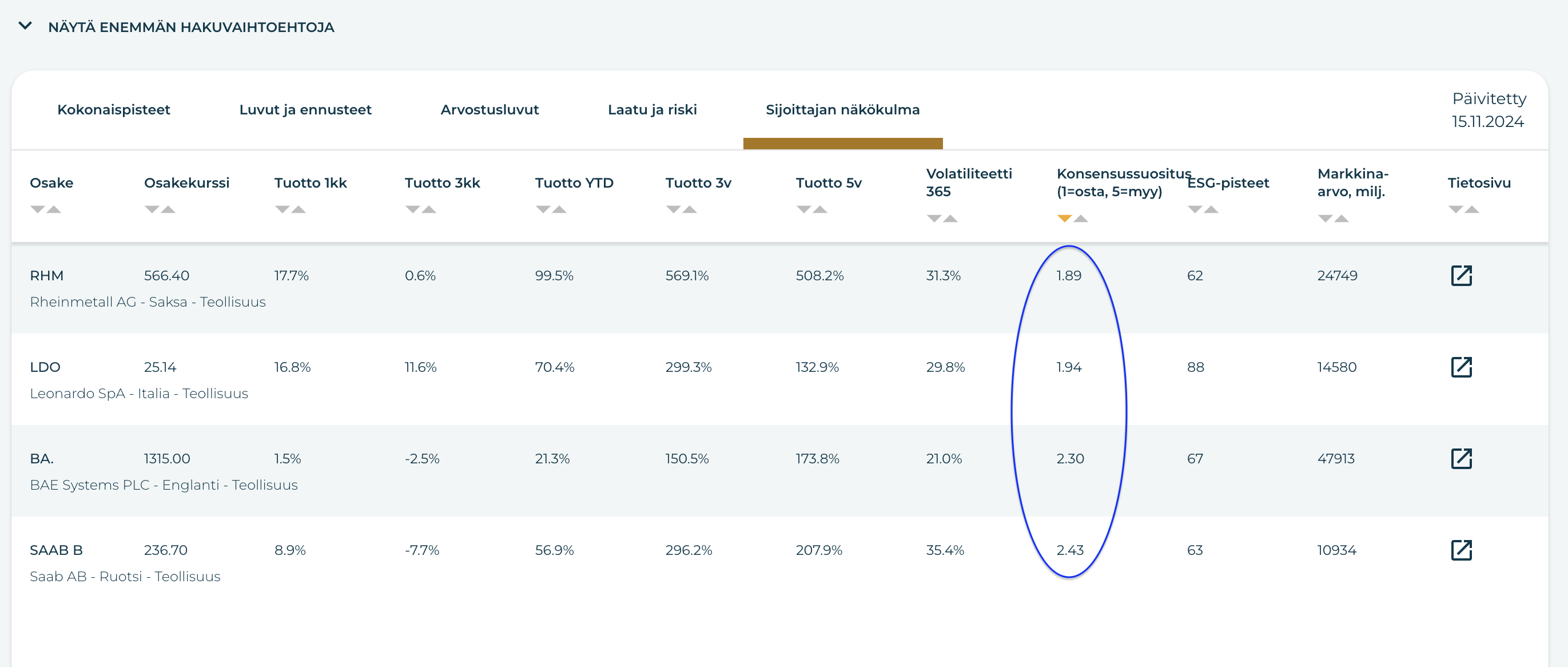
Task: Expand more search options chevron
Action: point(25,26)
